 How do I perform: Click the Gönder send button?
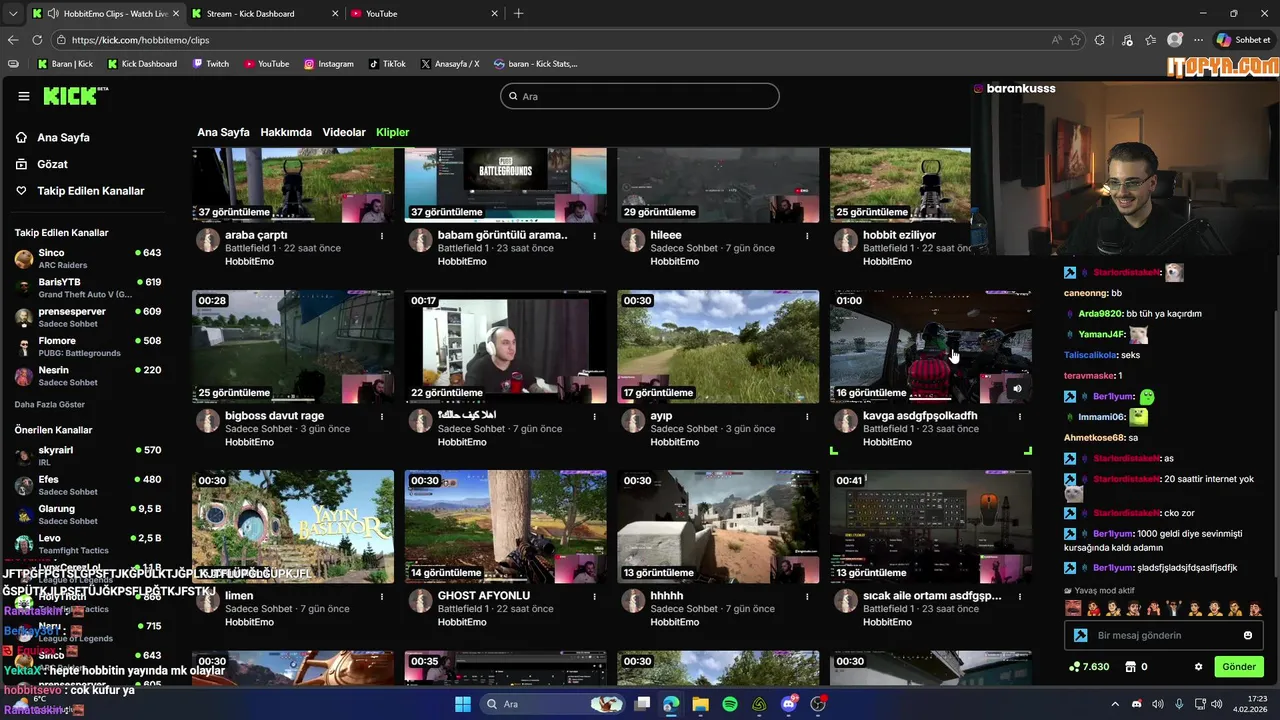coord(1238,667)
